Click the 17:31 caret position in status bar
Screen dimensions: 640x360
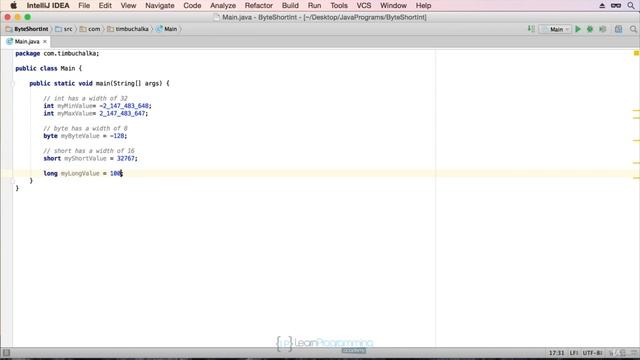click(x=556, y=353)
